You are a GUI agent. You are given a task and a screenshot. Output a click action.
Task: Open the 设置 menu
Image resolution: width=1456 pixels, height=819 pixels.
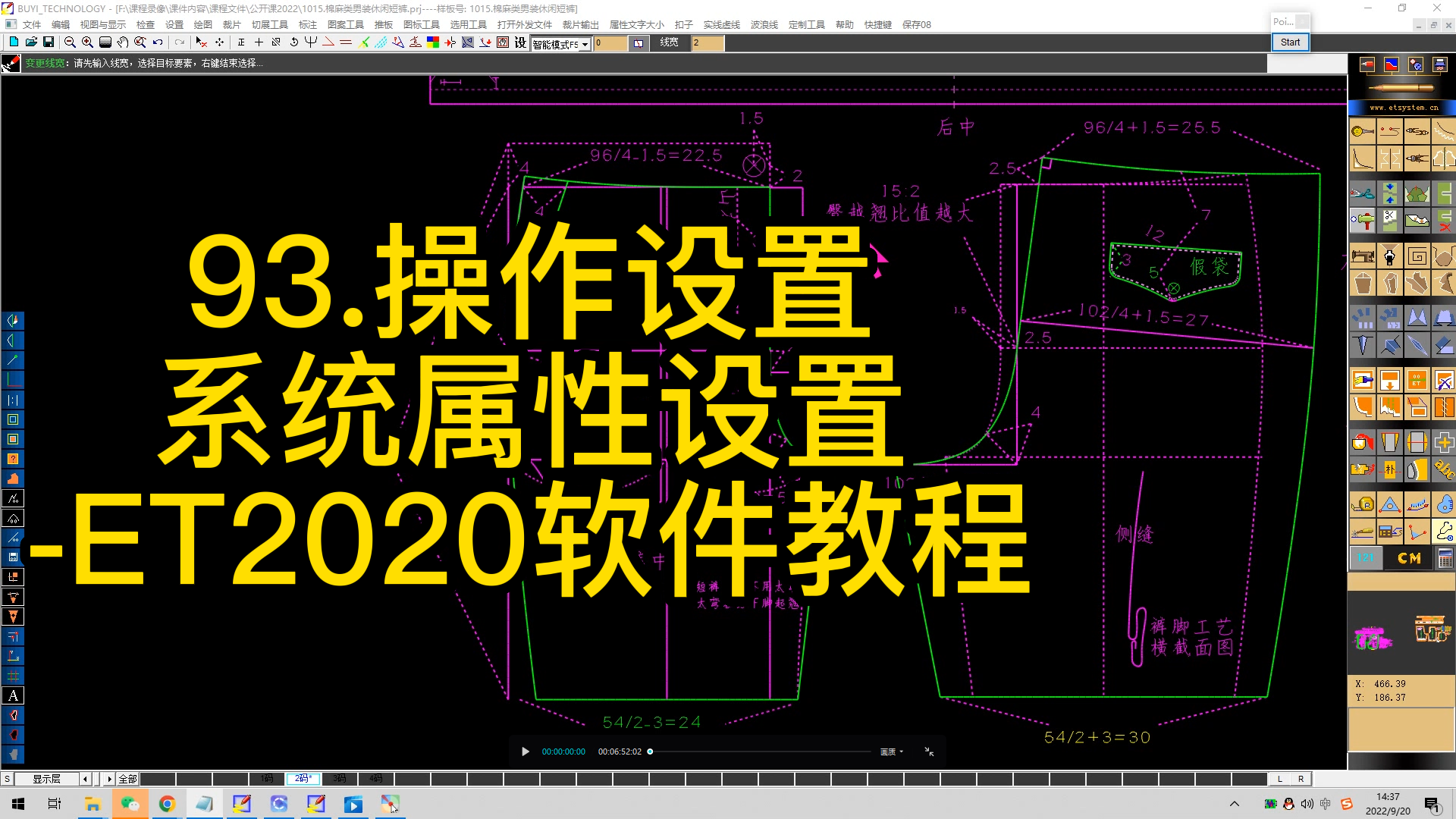tap(174, 24)
